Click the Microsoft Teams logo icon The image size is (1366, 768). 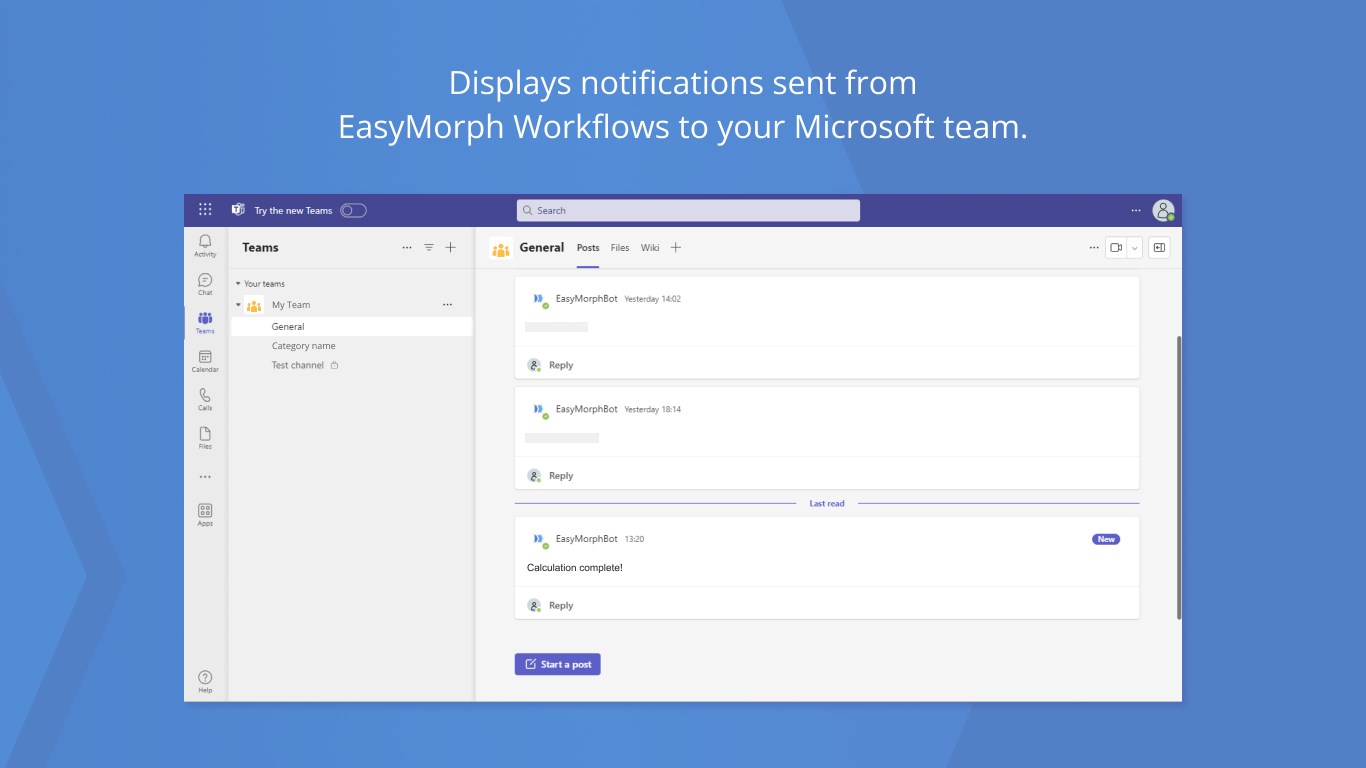click(x=238, y=210)
